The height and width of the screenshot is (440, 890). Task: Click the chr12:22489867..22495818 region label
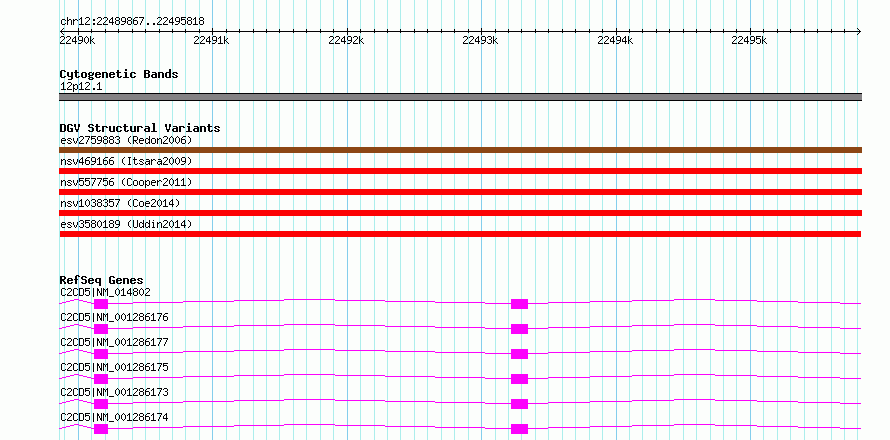(132, 22)
